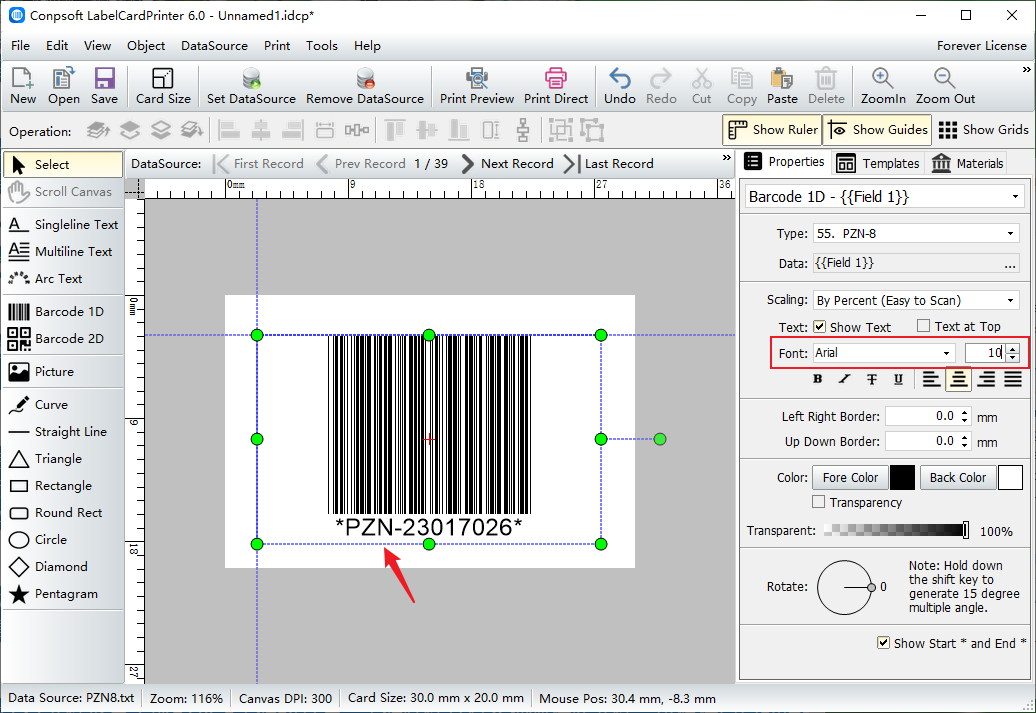Select the Curve drawing tool
The width and height of the screenshot is (1036, 713).
click(63, 405)
